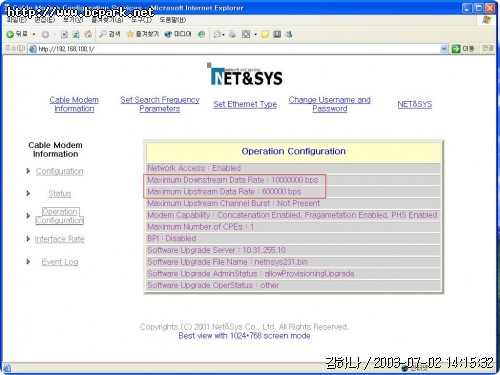Screen dimensions: 500x375
Task: Click Maximum Number of CPEs row
Action: [x=293, y=227]
